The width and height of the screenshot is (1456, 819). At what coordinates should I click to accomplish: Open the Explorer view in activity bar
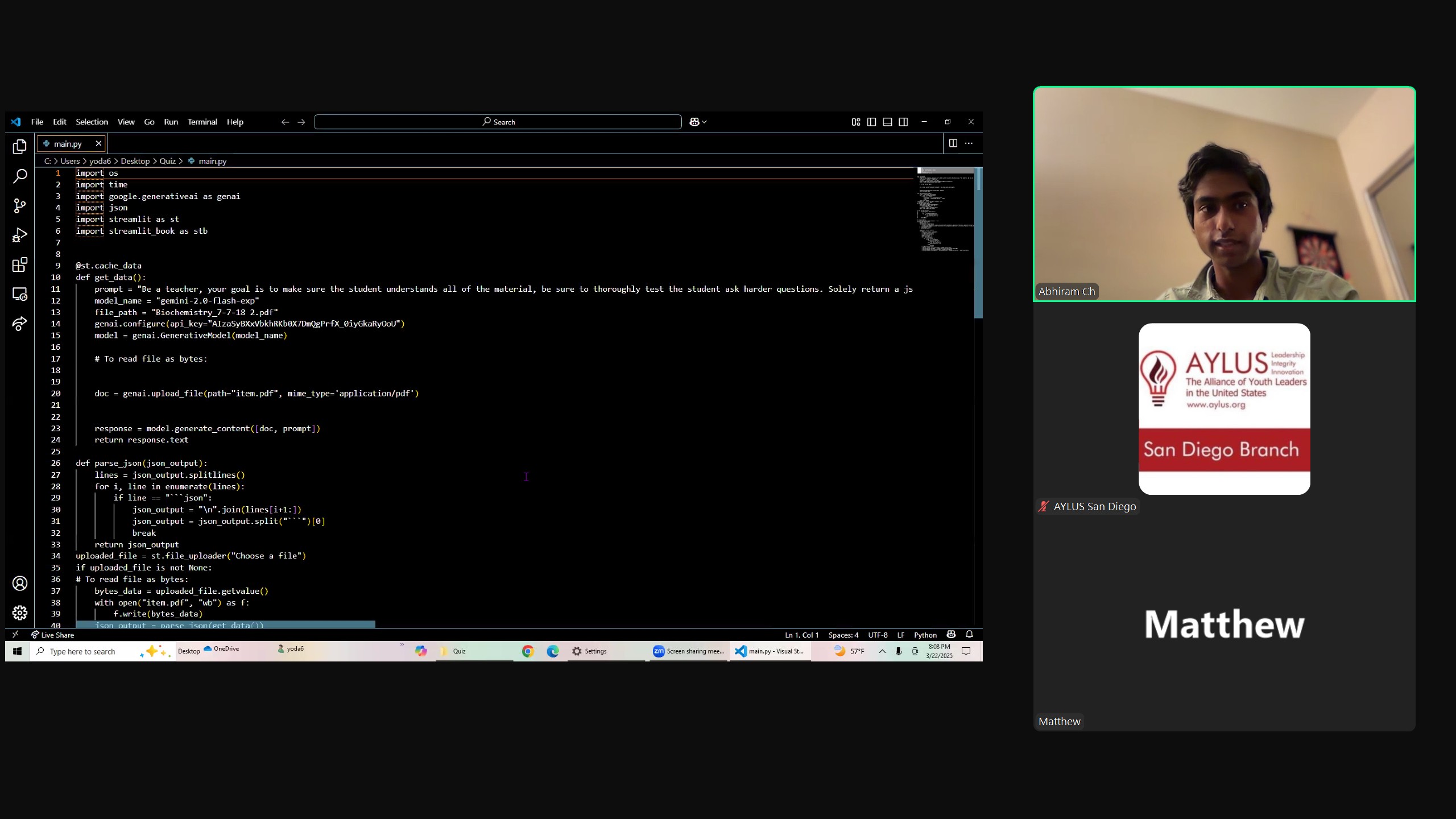pyautogui.click(x=20, y=147)
